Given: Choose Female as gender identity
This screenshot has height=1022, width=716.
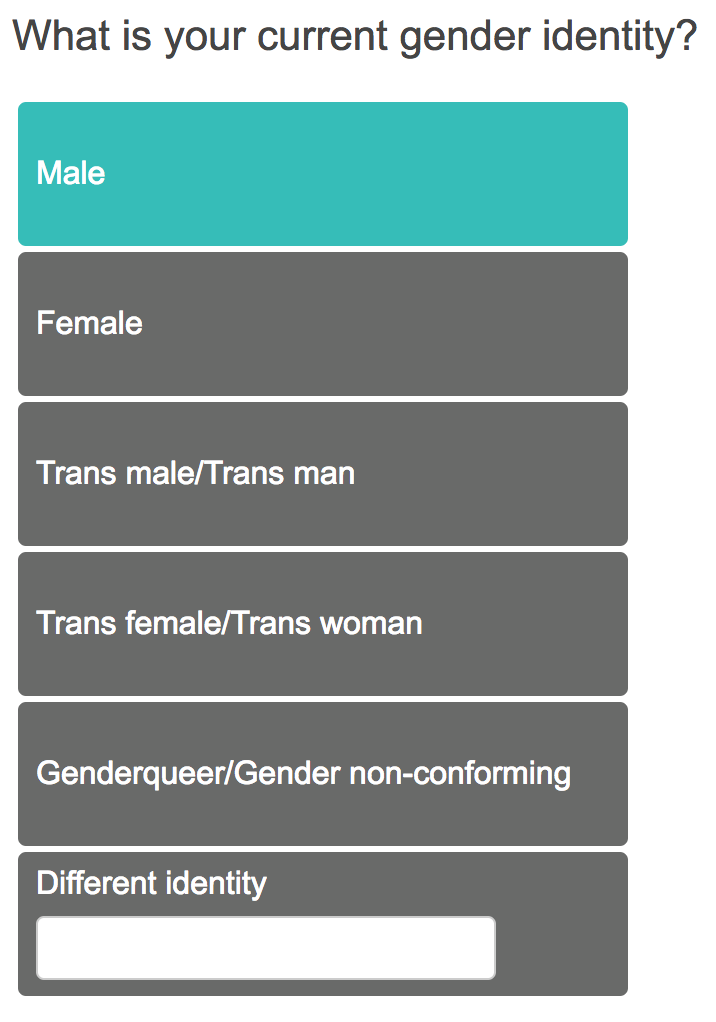Looking at the screenshot, I should pos(322,324).
